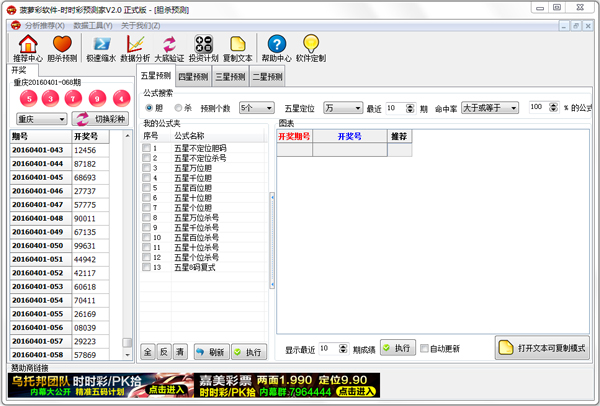Image resolution: width=600 pixels, height=406 pixels.
Task: Click the app logo in the menu bar
Action: tap(16, 26)
